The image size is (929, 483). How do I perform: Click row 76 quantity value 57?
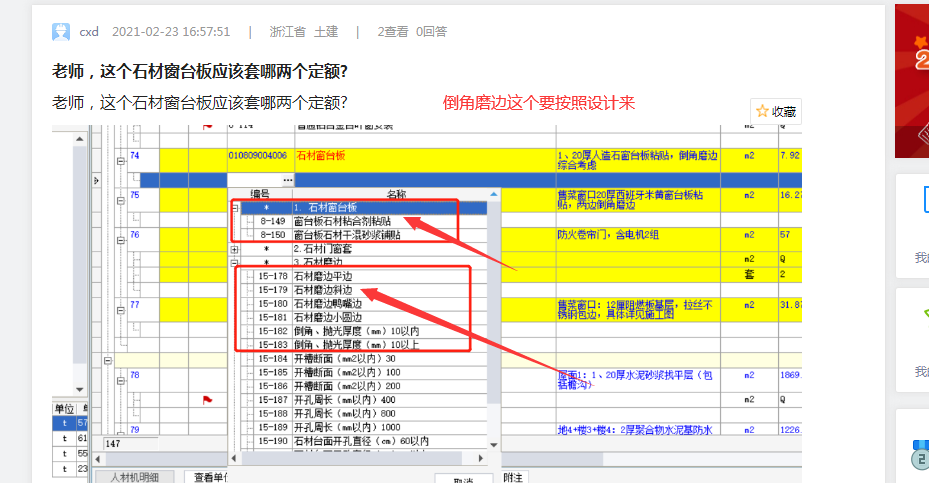(x=785, y=235)
